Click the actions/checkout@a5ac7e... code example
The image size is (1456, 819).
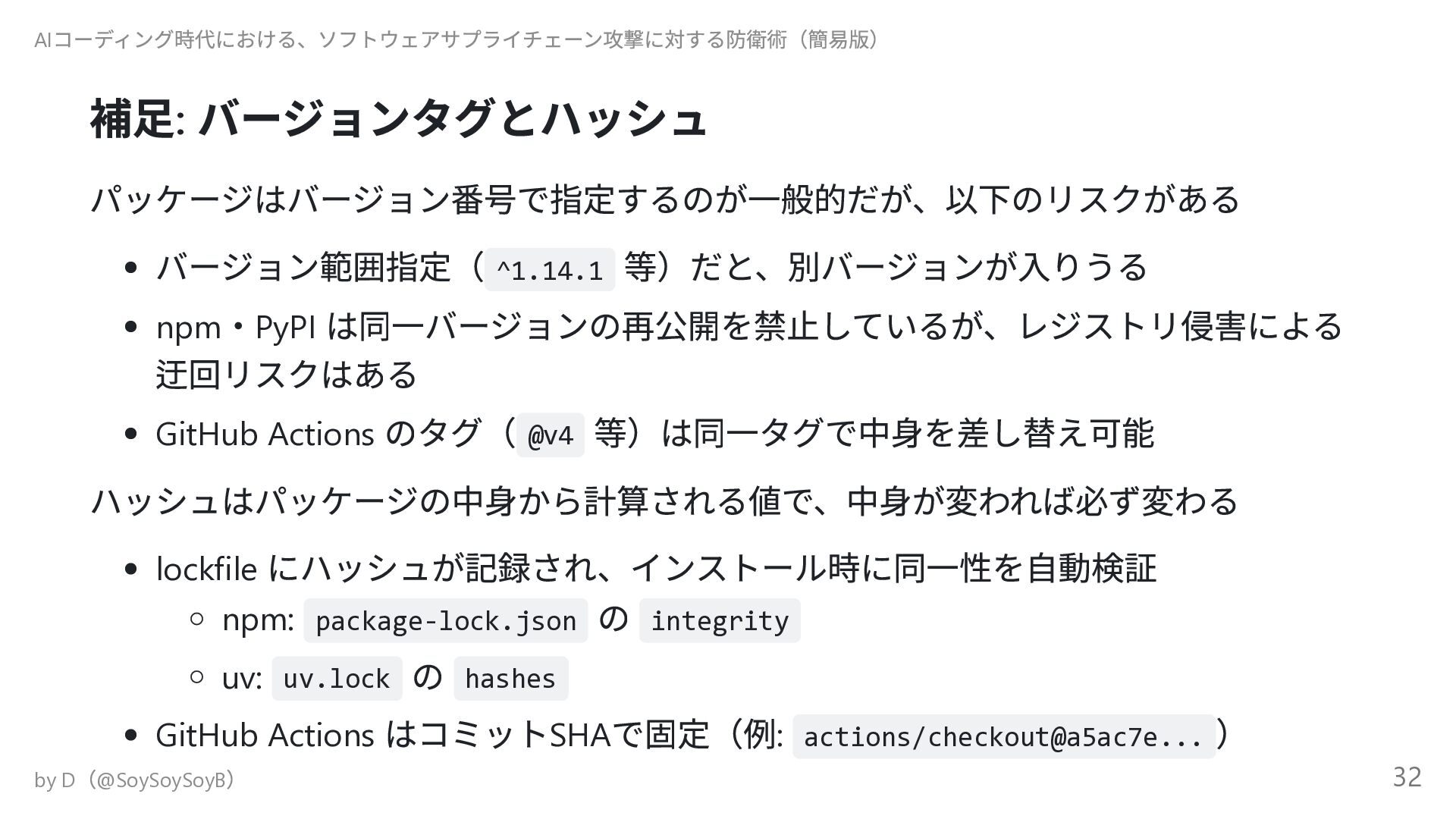coord(1003,736)
